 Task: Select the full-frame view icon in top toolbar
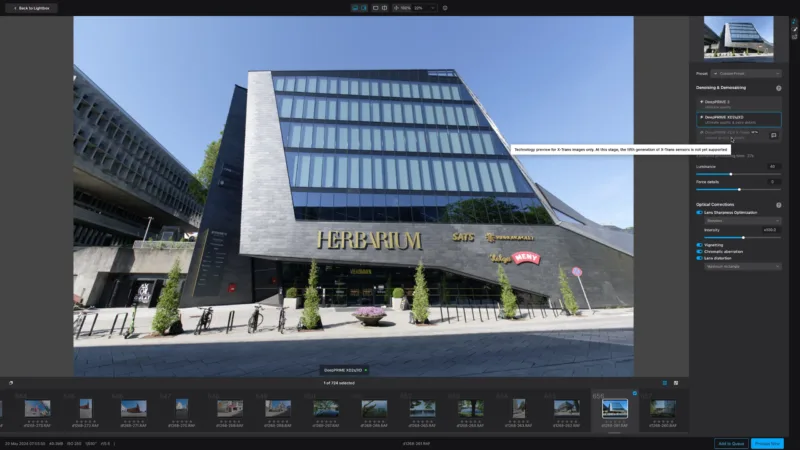pyautogui.click(x=376, y=8)
